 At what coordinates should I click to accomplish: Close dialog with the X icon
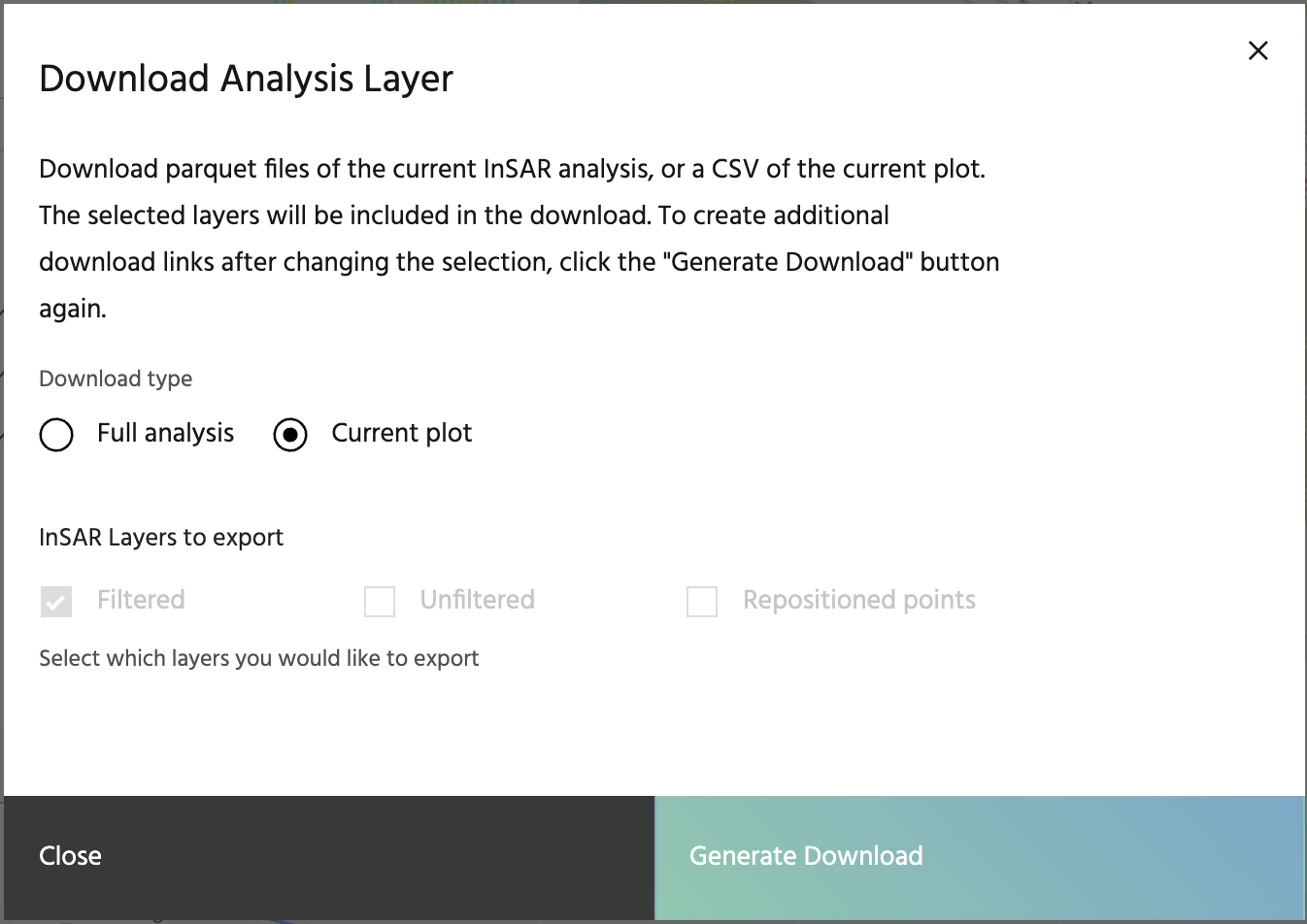click(x=1257, y=50)
